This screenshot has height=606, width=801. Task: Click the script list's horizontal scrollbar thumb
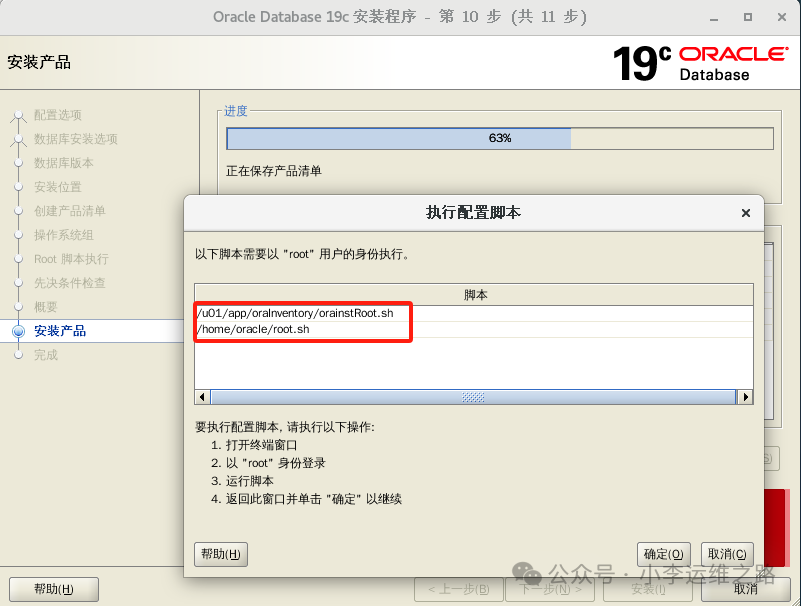(x=473, y=397)
